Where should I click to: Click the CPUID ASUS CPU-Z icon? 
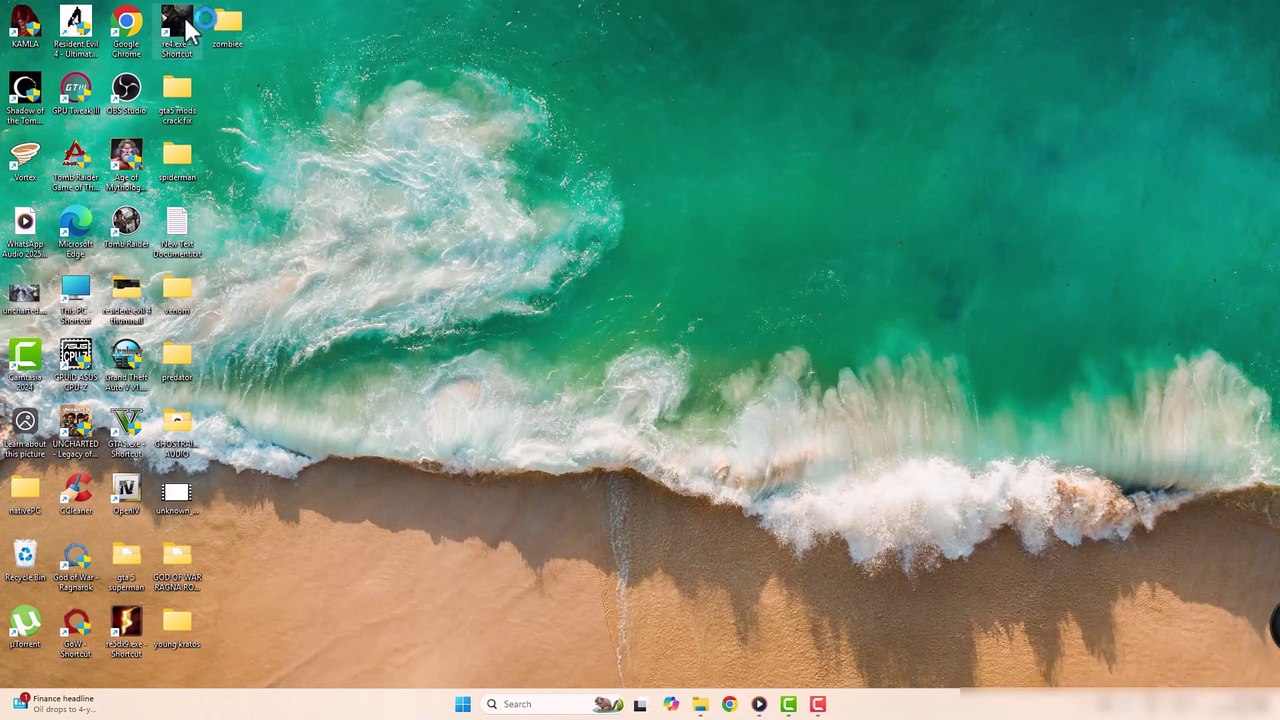(x=76, y=357)
